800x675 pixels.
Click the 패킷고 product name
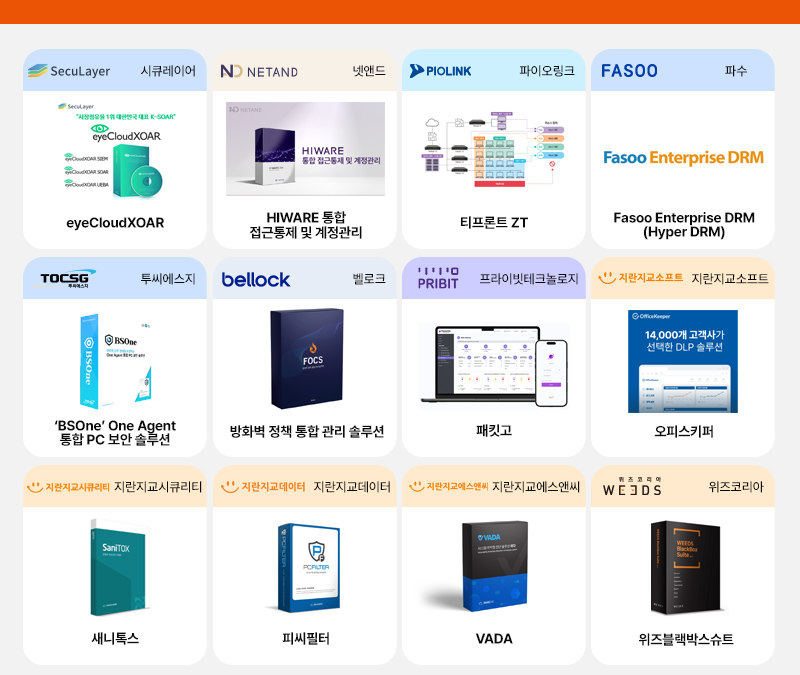point(494,431)
